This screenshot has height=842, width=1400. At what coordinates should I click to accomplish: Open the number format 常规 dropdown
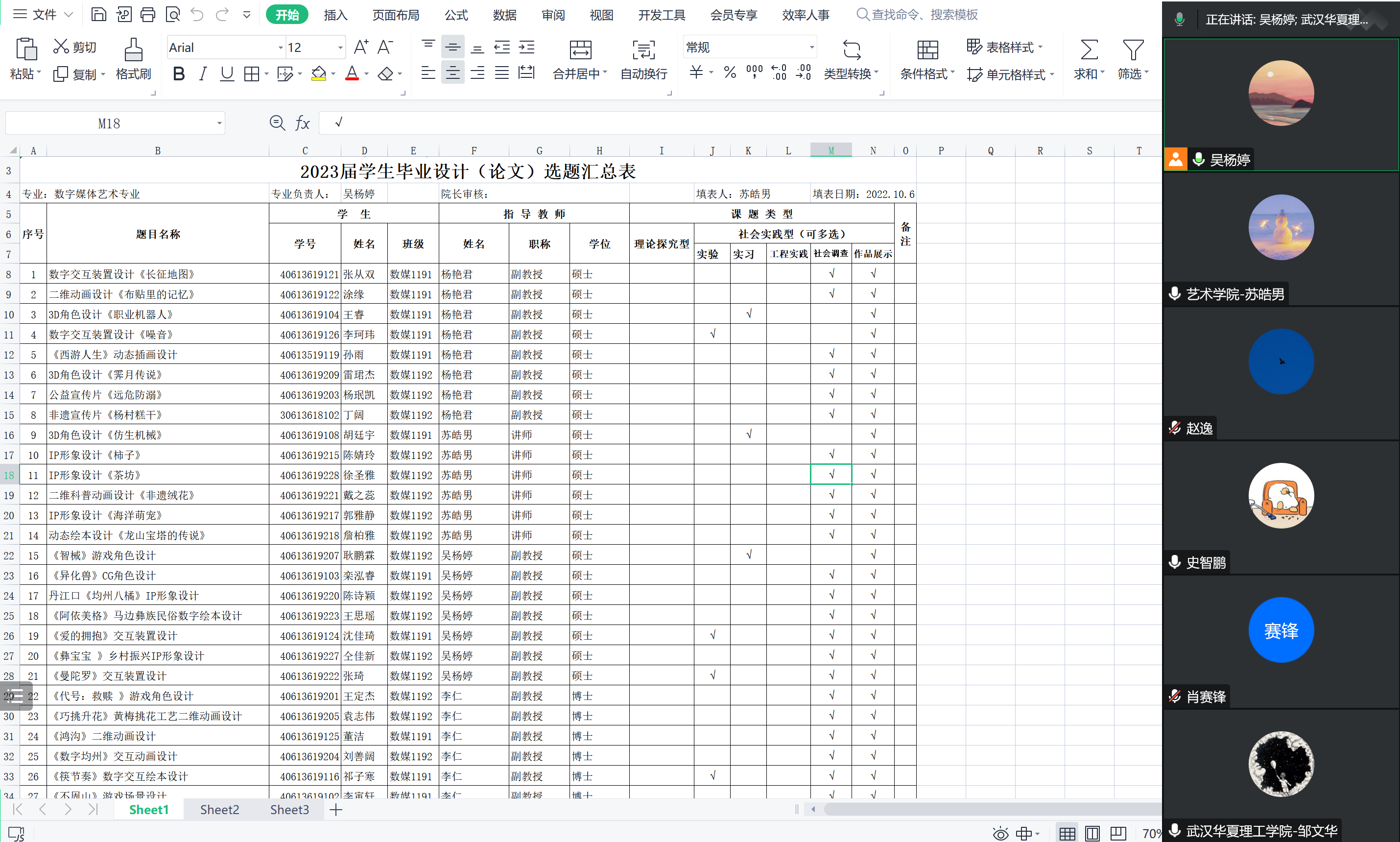click(812, 48)
